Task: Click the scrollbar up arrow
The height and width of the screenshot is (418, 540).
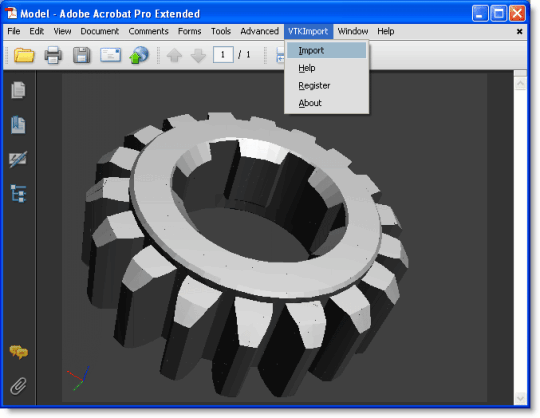Action: [520, 83]
